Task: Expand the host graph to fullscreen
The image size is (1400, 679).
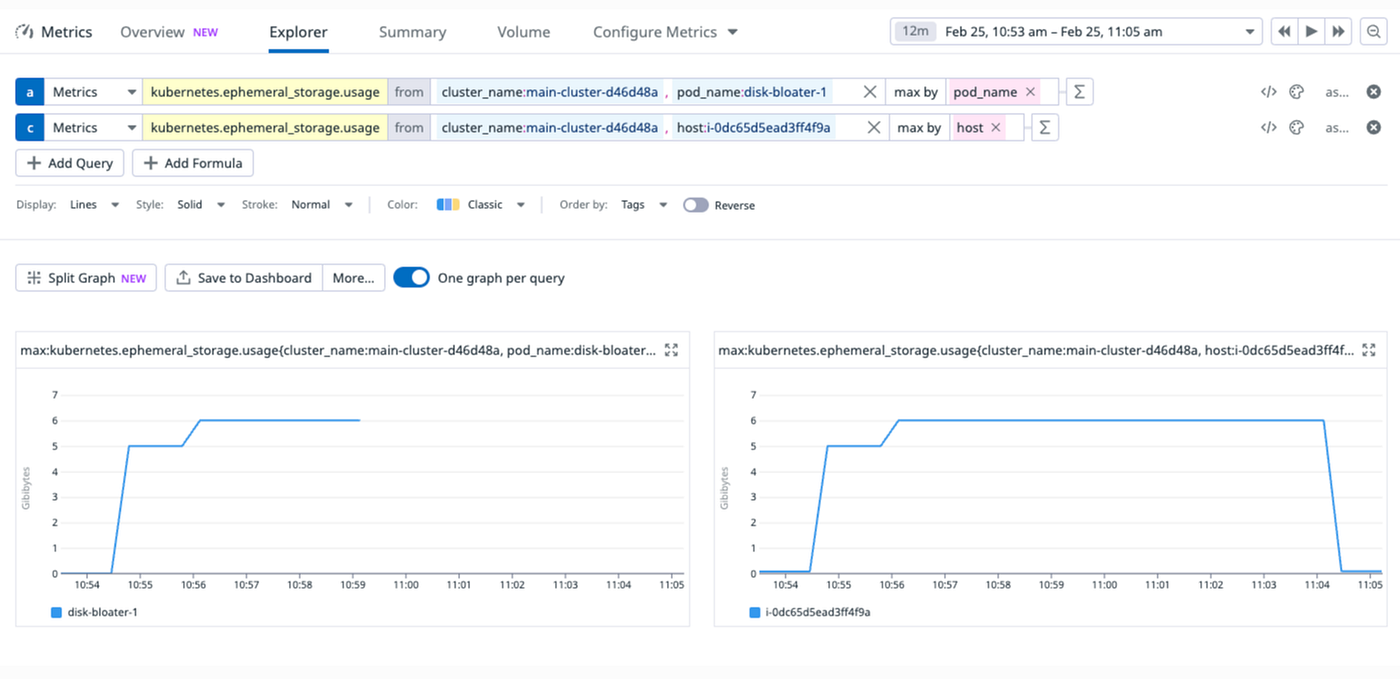Action: (1370, 350)
